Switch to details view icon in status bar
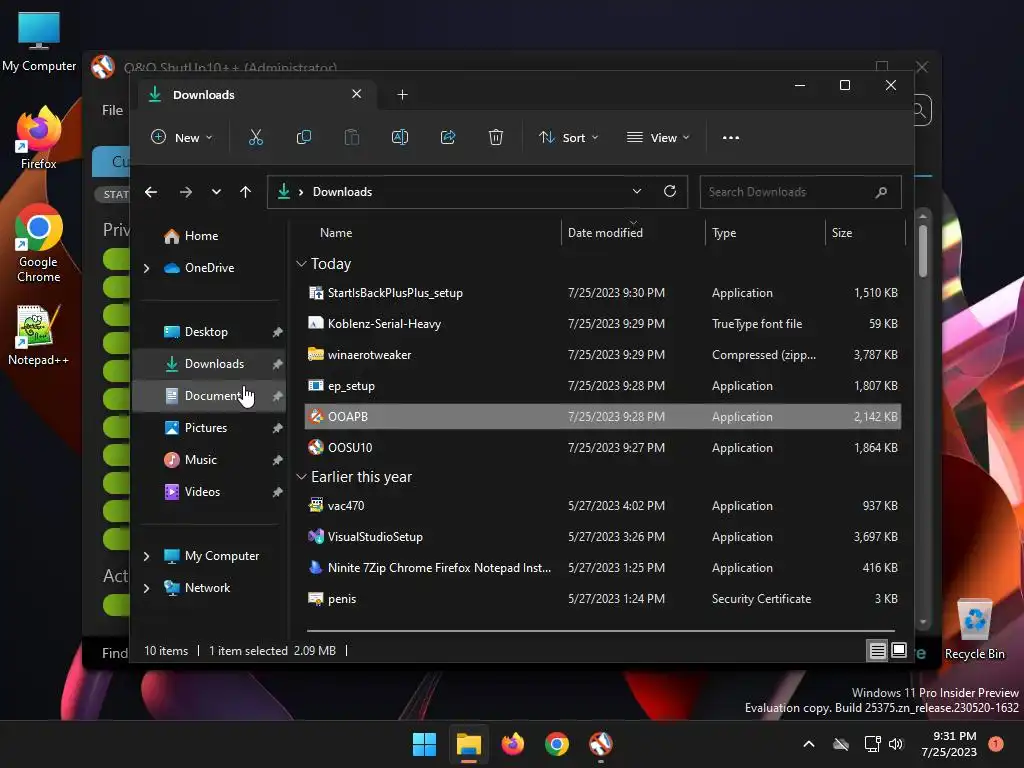 (x=878, y=650)
